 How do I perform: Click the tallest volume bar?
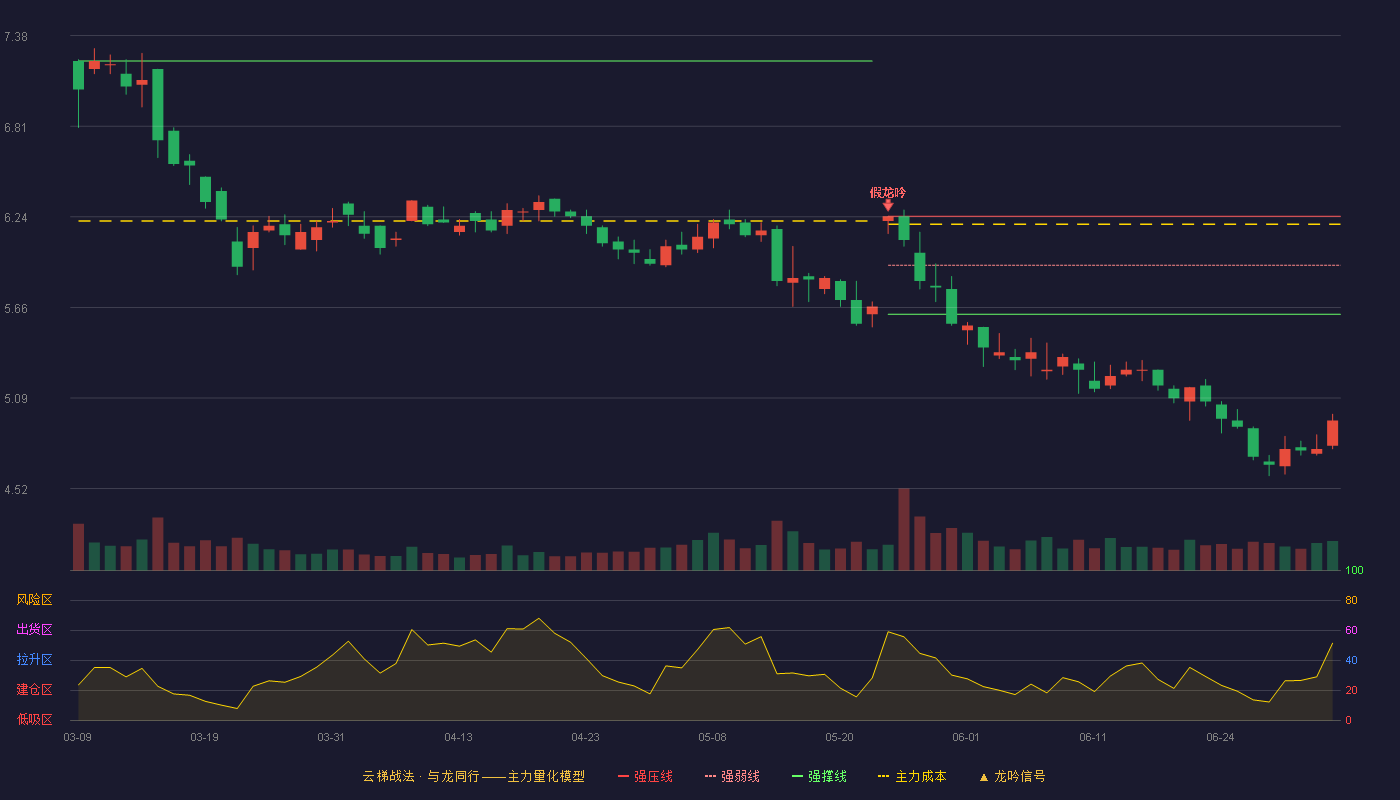pos(904,529)
